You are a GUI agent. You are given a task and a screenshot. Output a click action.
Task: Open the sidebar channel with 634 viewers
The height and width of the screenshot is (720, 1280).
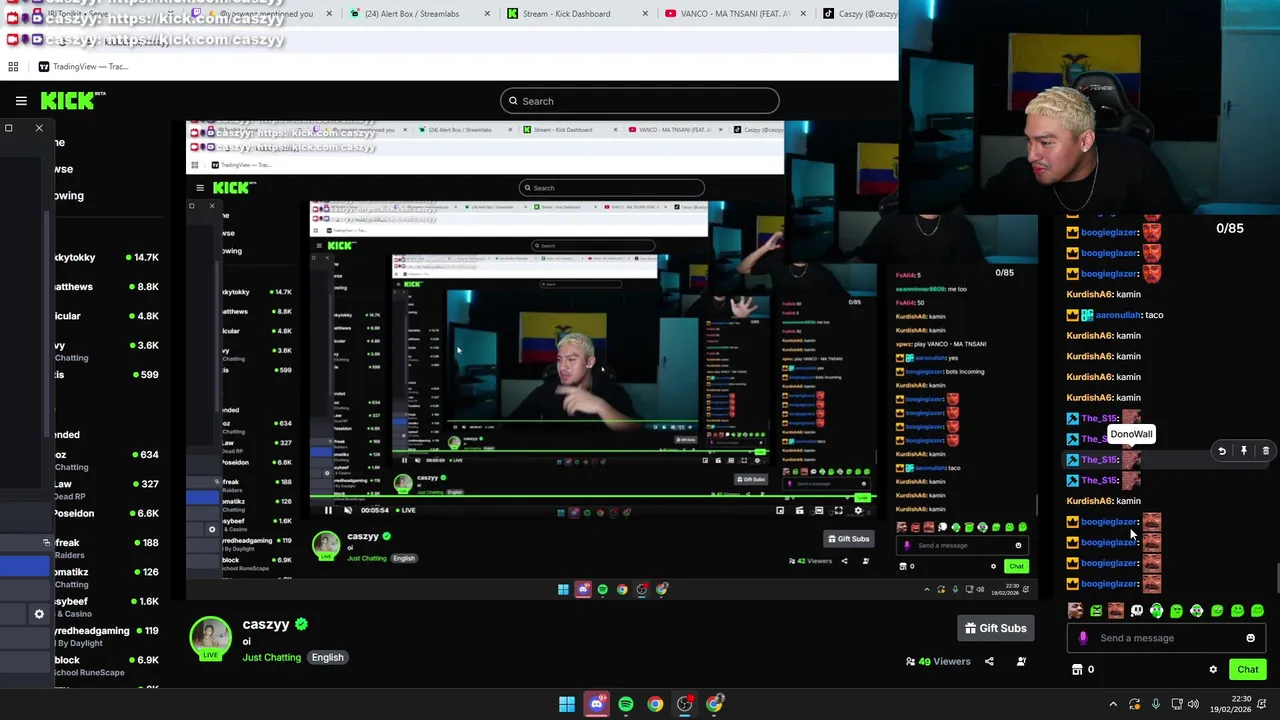coord(107,460)
